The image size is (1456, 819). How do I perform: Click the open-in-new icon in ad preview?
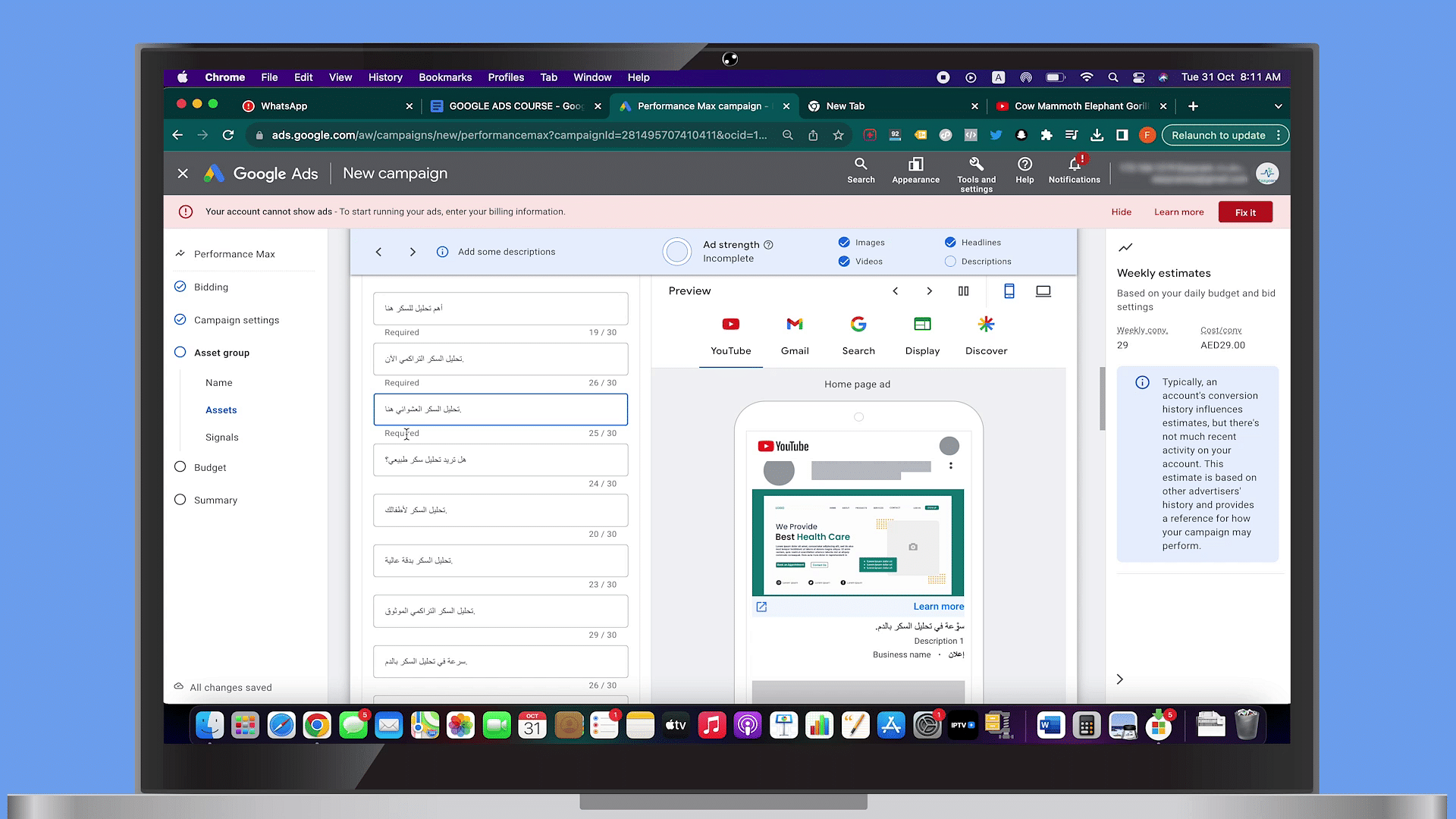point(761,607)
